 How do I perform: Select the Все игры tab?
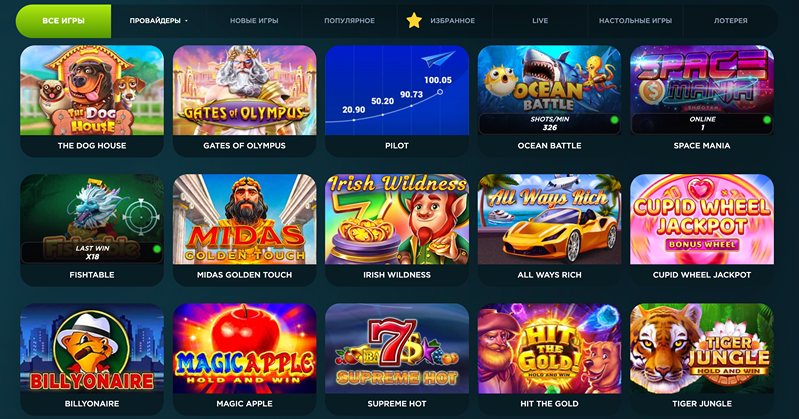[x=64, y=21]
